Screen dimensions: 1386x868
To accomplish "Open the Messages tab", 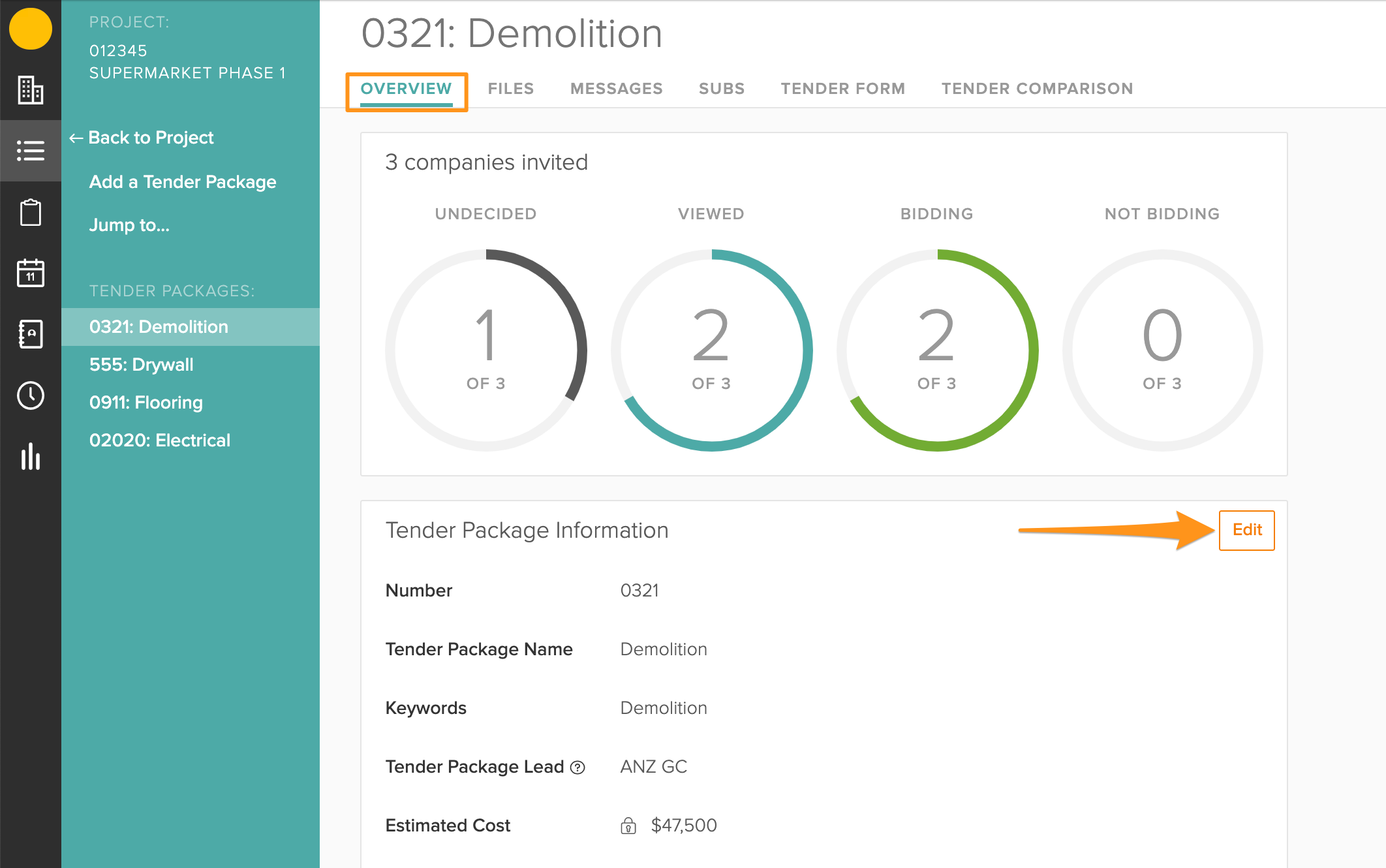I will click(x=617, y=89).
